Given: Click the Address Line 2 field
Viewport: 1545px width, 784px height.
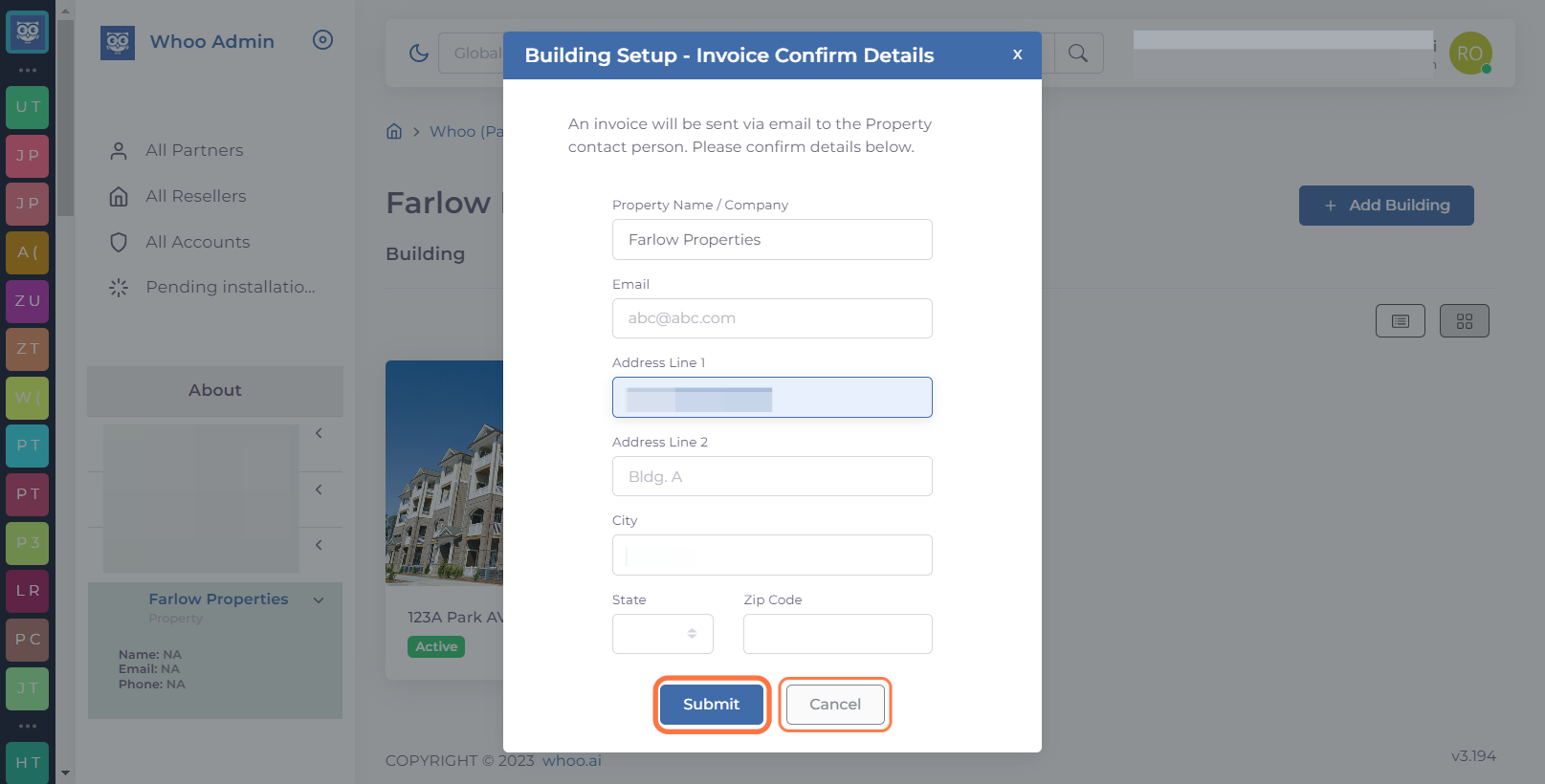Looking at the screenshot, I should [772, 476].
